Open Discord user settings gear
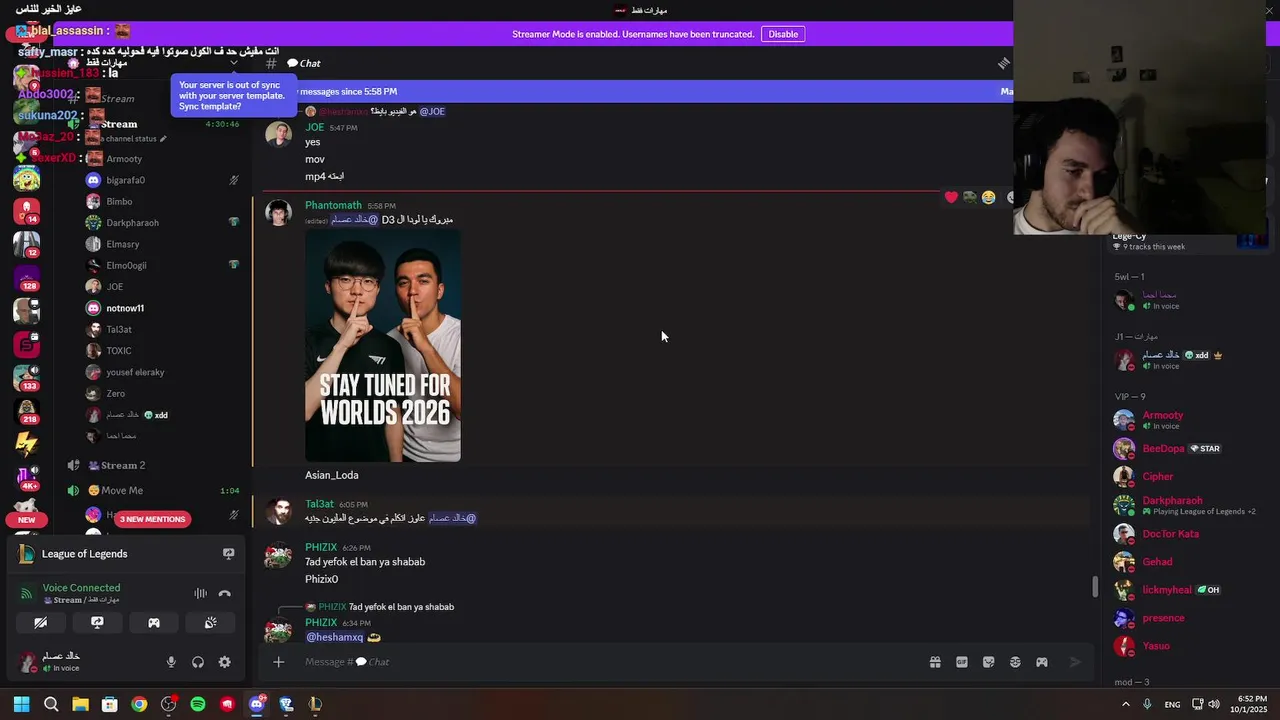The width and height of the screenshot is (1280, 720). (224, 662)
